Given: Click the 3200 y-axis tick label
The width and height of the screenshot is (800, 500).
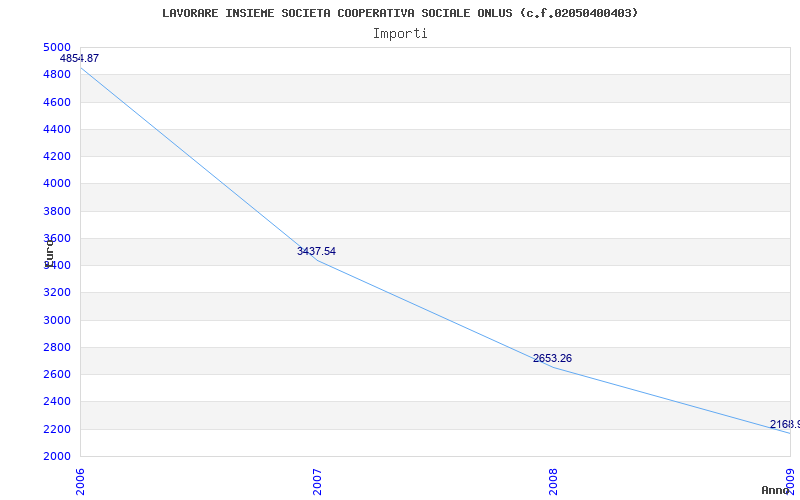Looking at the screenshot, I should 57,292.
